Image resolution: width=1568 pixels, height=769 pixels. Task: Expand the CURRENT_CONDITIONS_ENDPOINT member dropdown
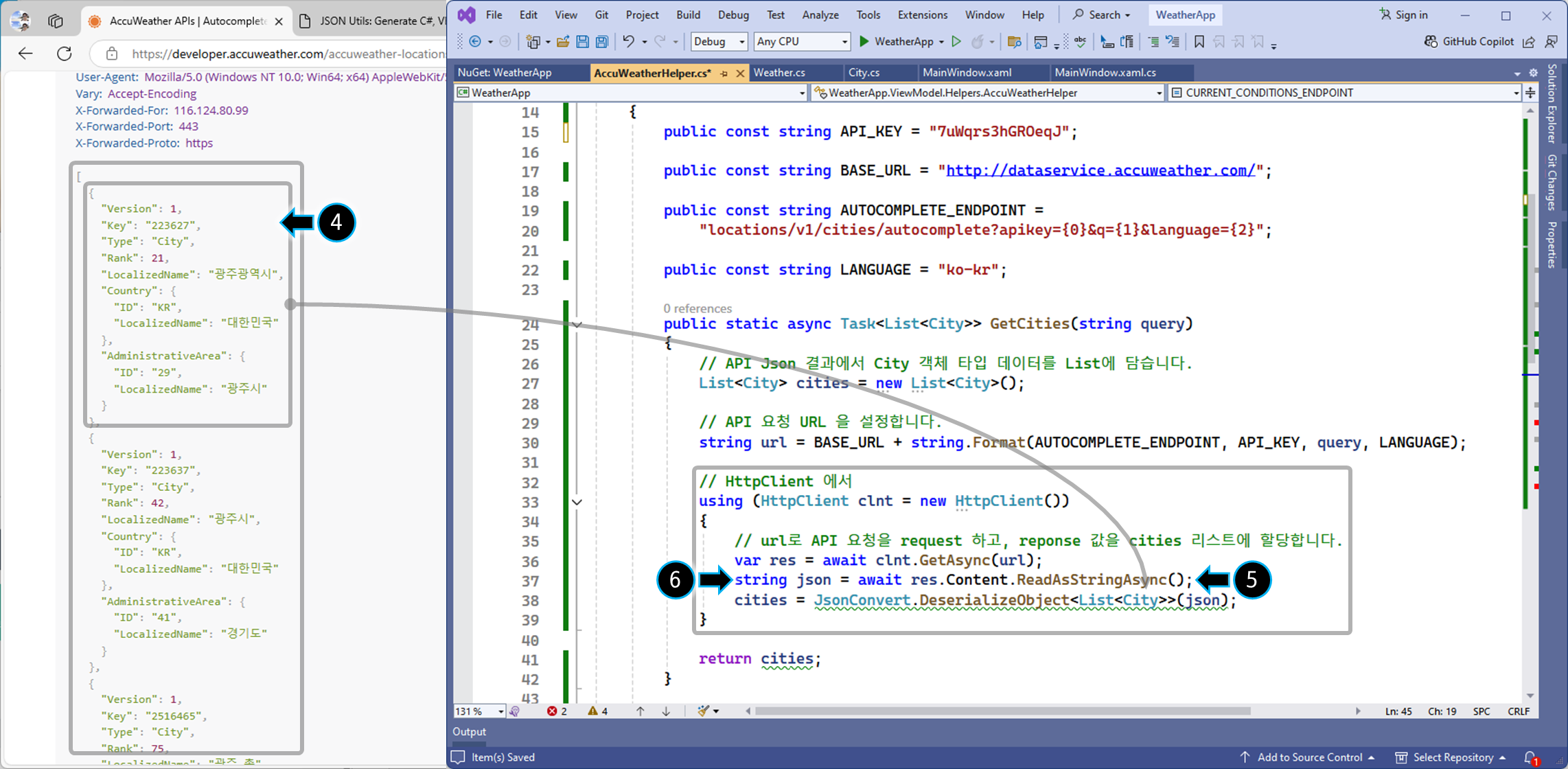(x=1516, y=93)
